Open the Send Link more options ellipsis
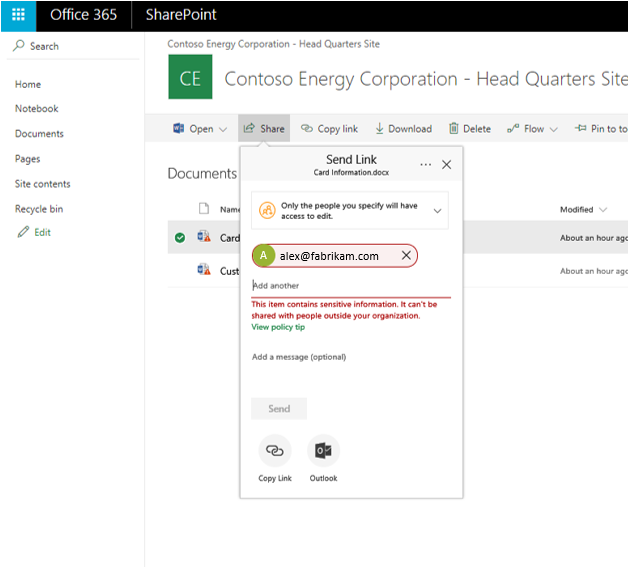Screen dimensions: 628x567 tap(425, 165)
